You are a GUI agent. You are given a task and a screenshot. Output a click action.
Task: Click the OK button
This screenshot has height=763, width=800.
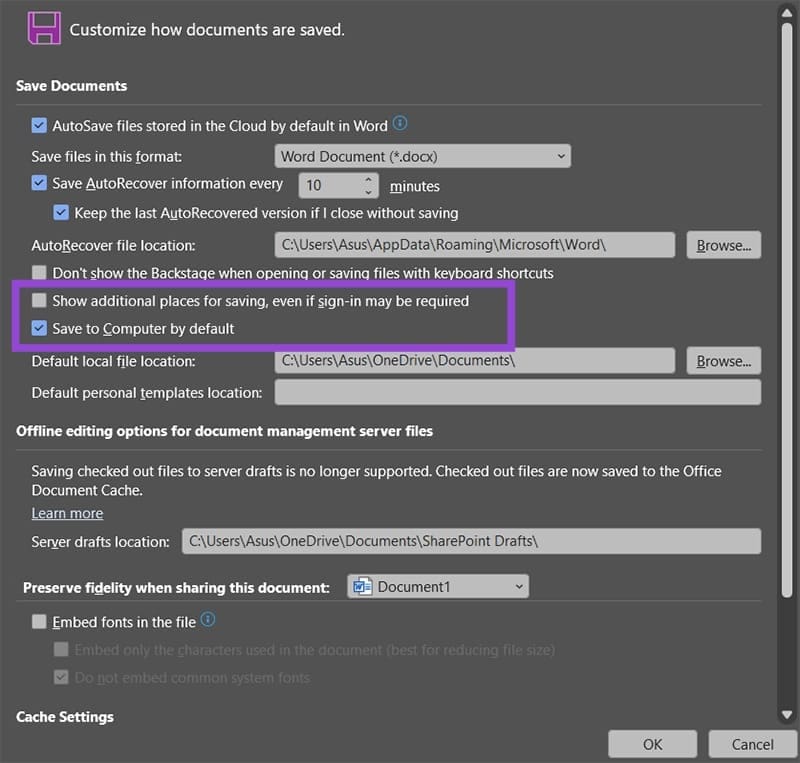click(x=652, y=744)
